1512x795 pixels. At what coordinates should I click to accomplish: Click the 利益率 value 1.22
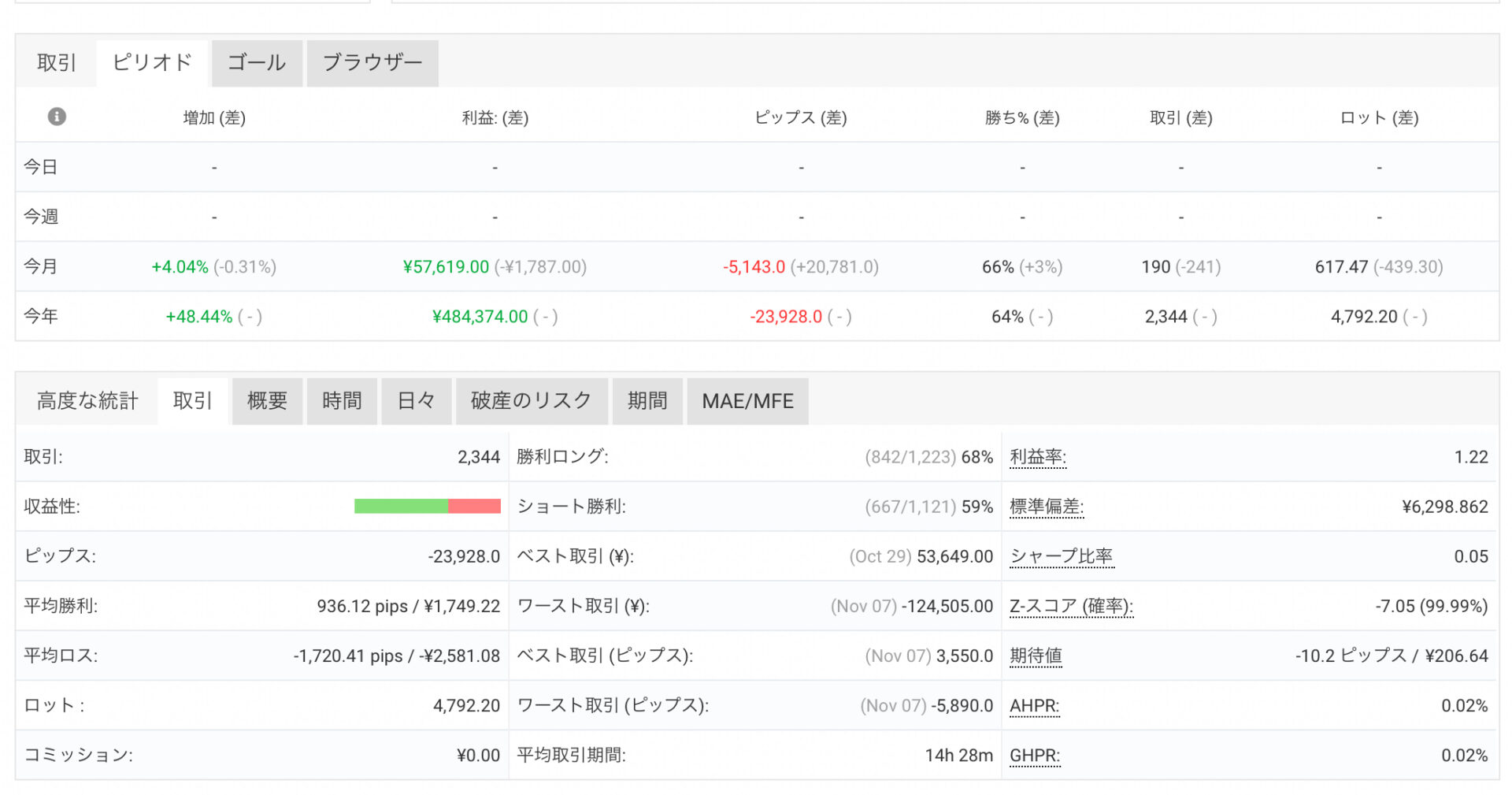[1471, 457]
